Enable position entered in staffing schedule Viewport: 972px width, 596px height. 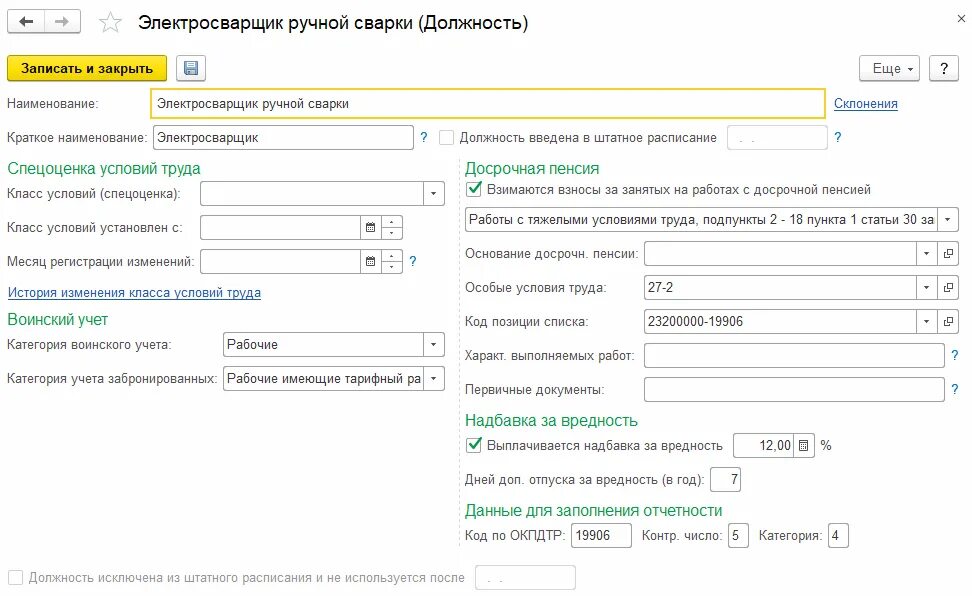point(447,138)
